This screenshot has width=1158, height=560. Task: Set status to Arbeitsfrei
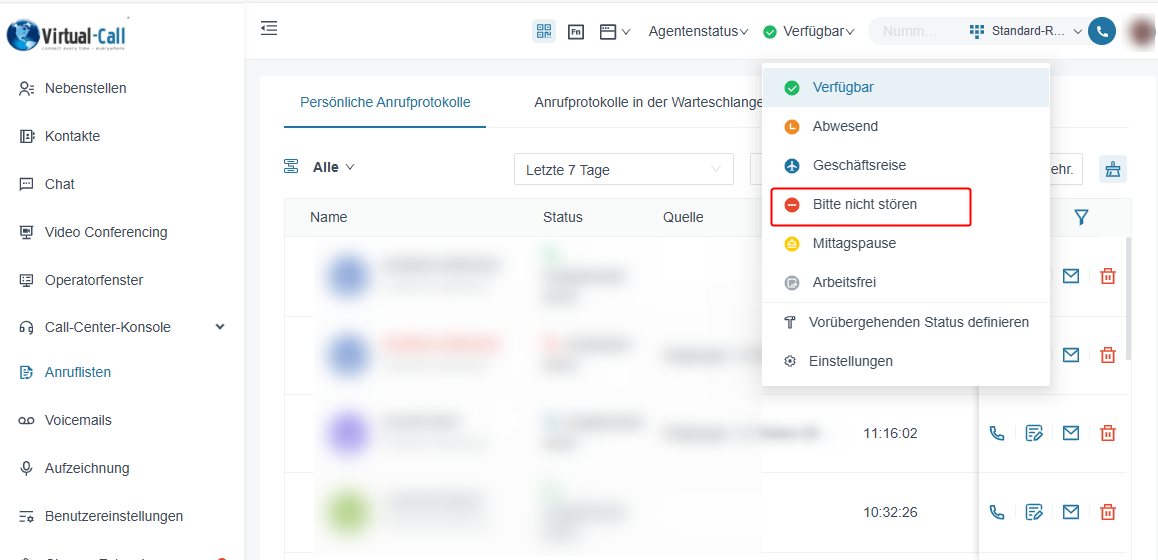[x=905, y=282]
